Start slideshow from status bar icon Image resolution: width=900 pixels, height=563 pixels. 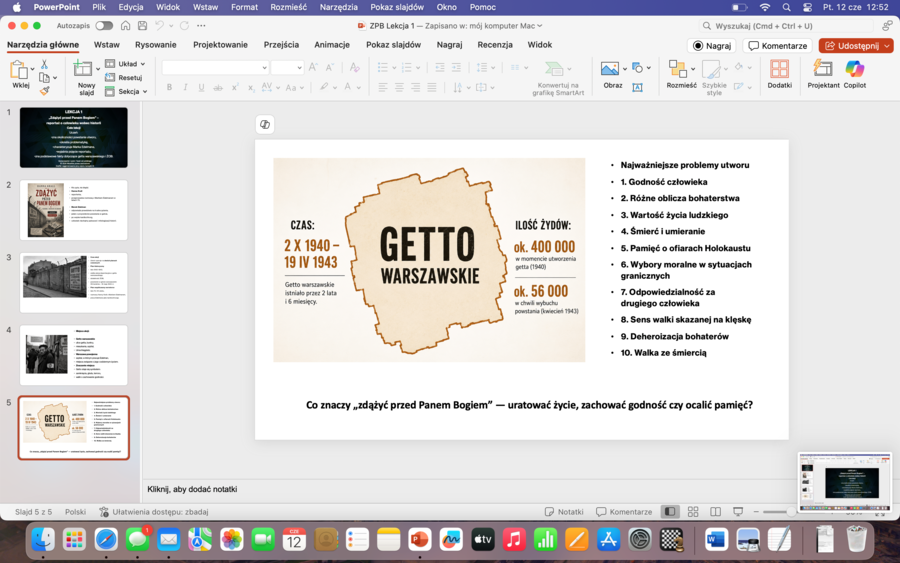coord(738,511)
